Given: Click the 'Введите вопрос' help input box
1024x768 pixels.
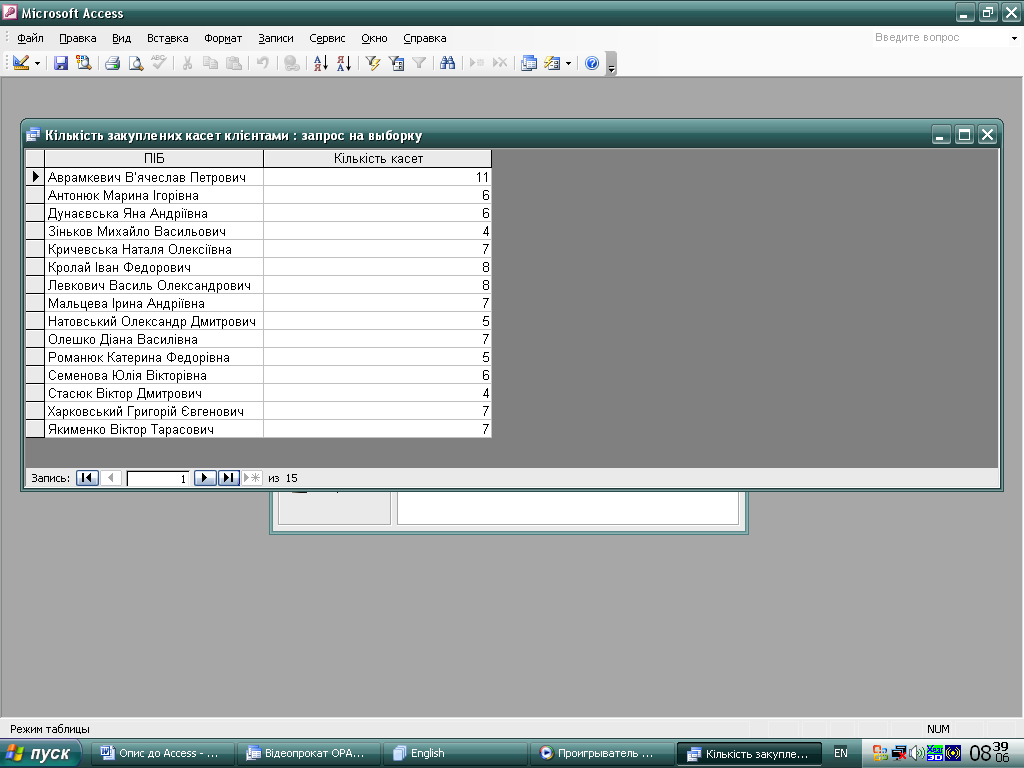Looking at the screenshot, I should 940,38.
